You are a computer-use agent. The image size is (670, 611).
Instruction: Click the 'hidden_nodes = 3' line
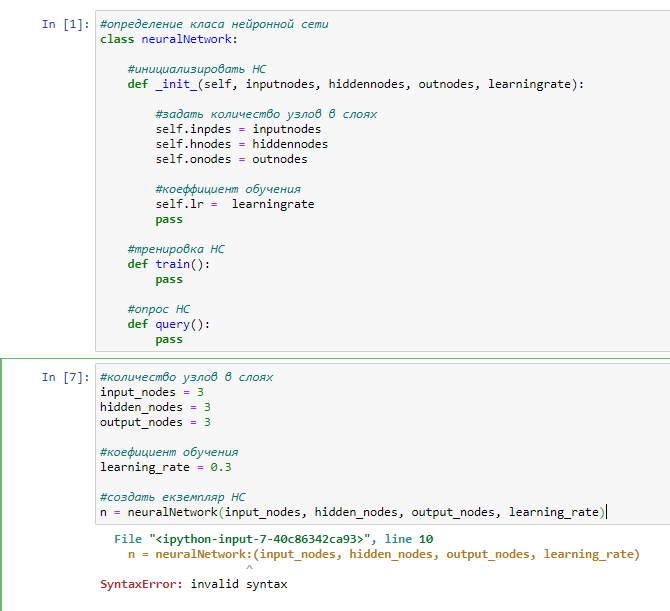pyautogui.click(x=155, y=407)
